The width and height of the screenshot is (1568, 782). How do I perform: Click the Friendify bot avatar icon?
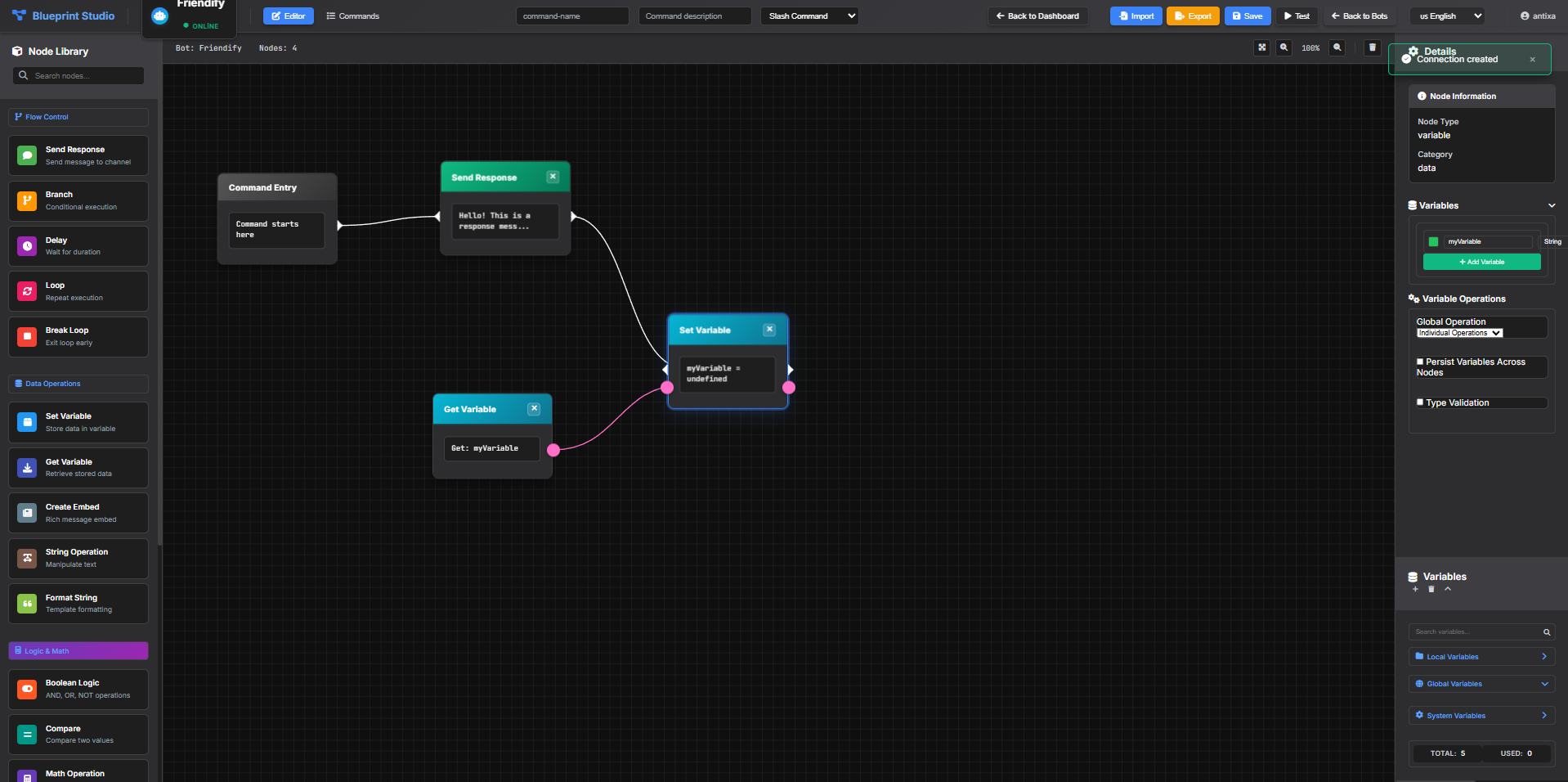point(160,16)
